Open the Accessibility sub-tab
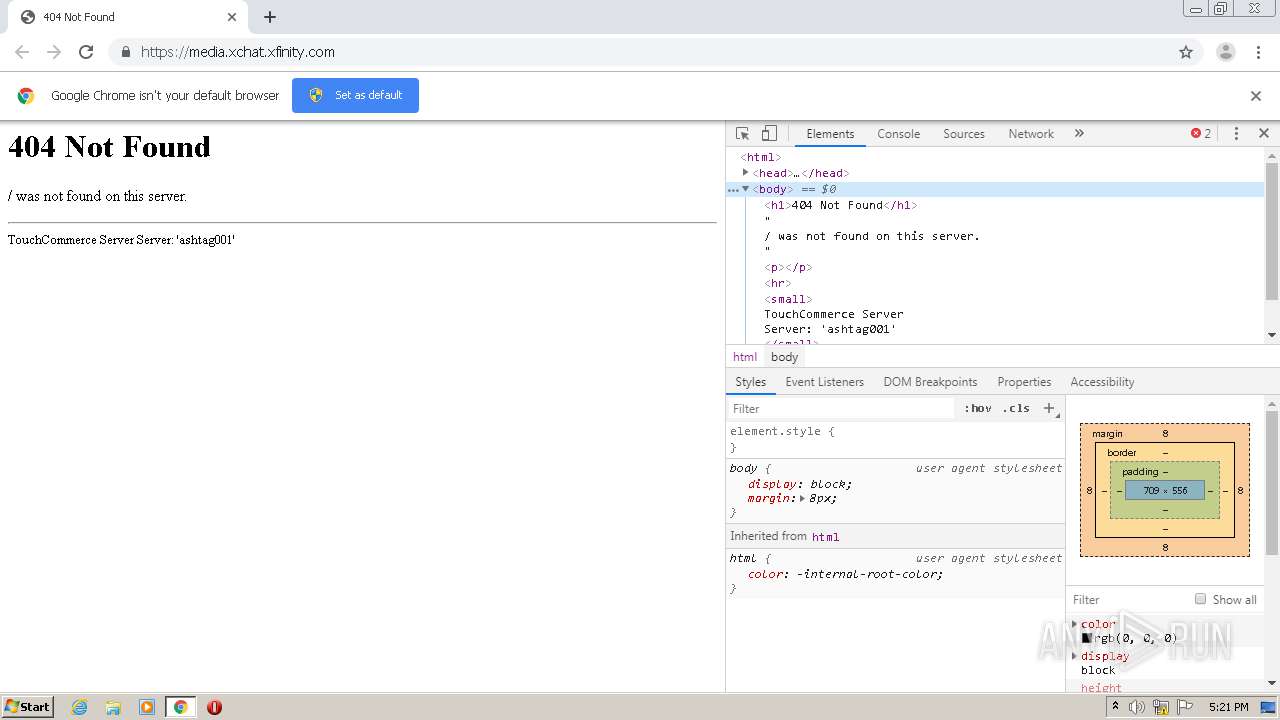 tap(1102, 382)
